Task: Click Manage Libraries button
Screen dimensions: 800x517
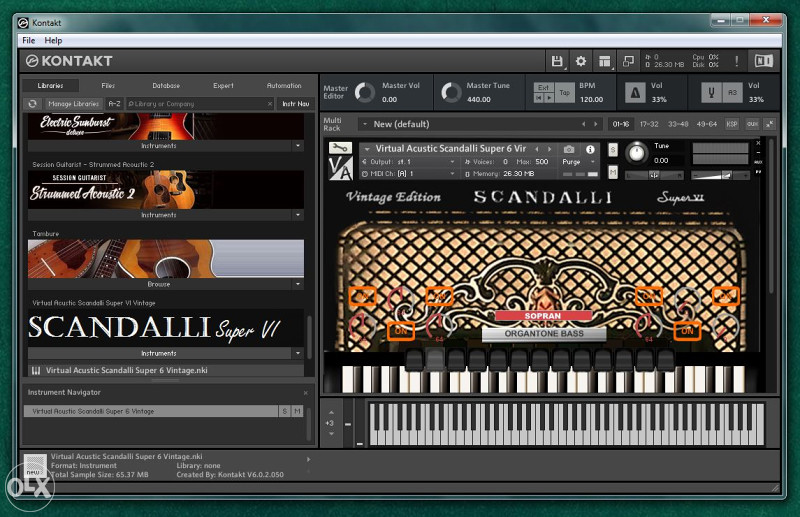Action: pos(73,104)
